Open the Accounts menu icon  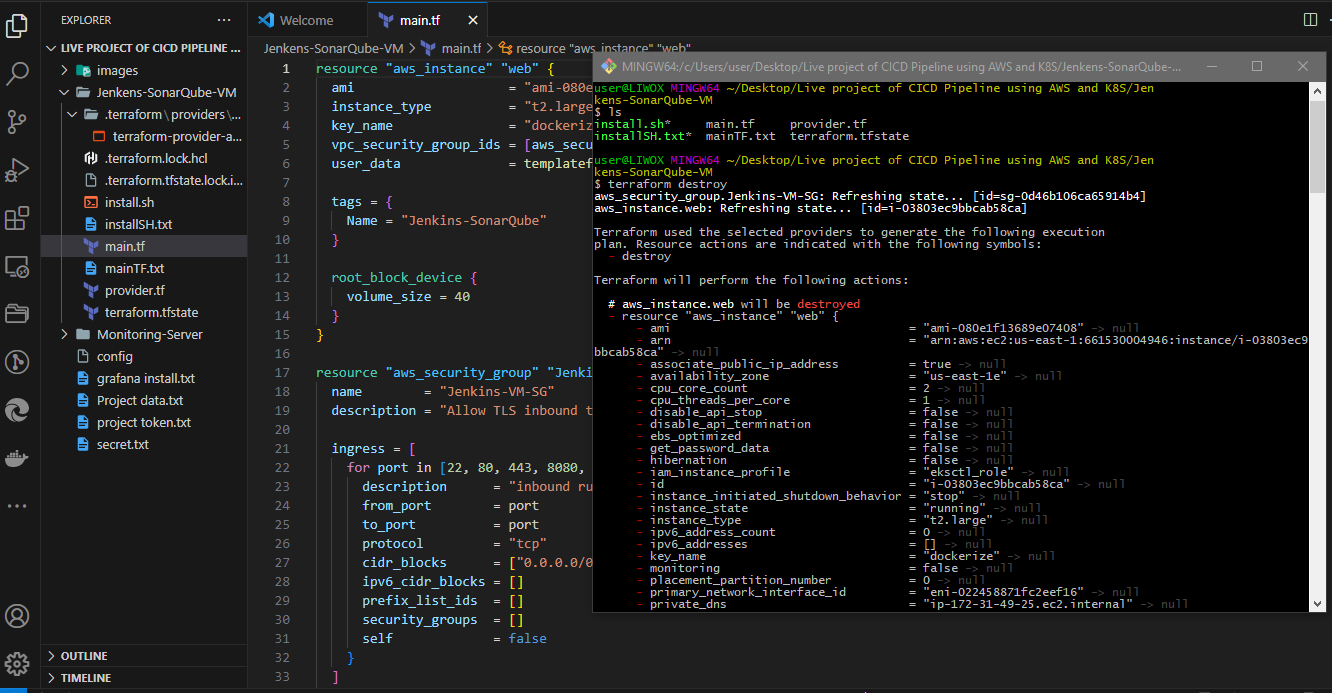(x=17, y=615)
